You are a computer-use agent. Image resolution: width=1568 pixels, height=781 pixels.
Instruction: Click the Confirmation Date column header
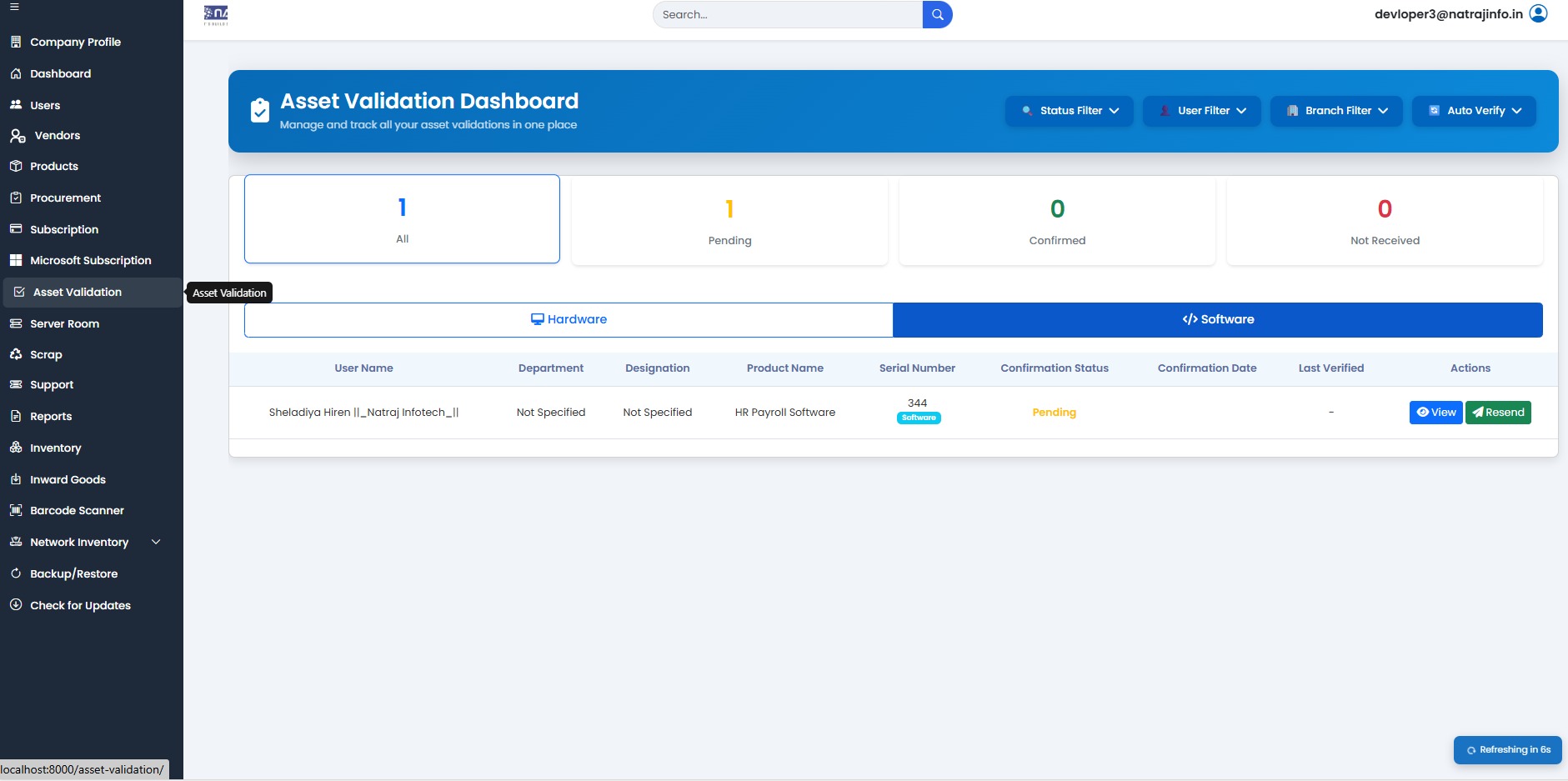coord(1207,368)
